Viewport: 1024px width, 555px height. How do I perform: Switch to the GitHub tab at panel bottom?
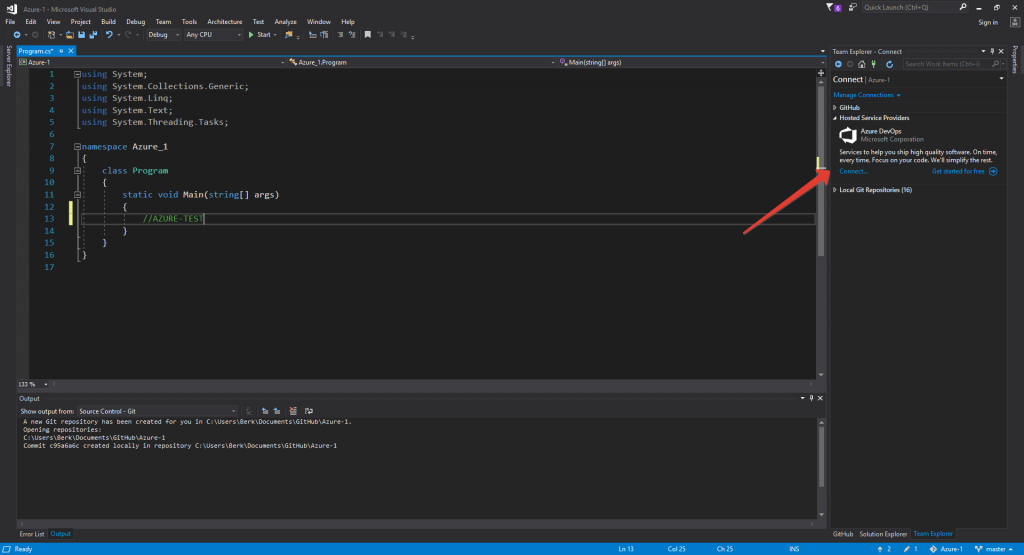click(842, 534)
